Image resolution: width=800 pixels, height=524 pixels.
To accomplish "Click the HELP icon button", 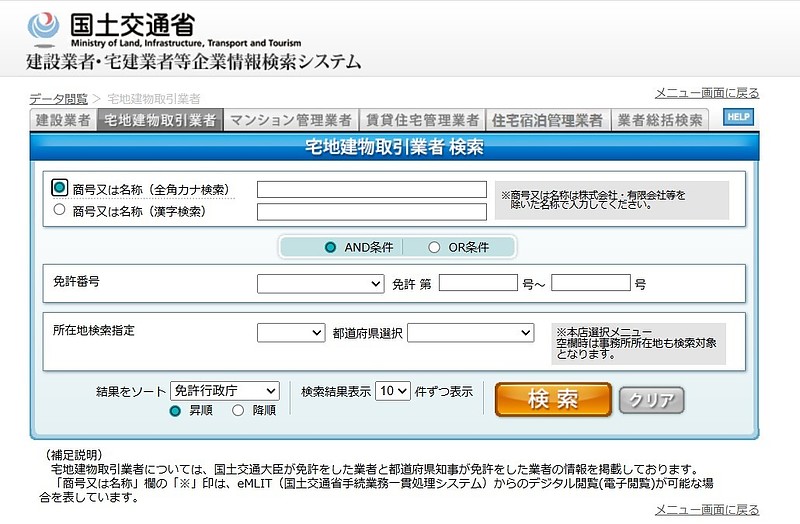I will (x=738, y=118).
